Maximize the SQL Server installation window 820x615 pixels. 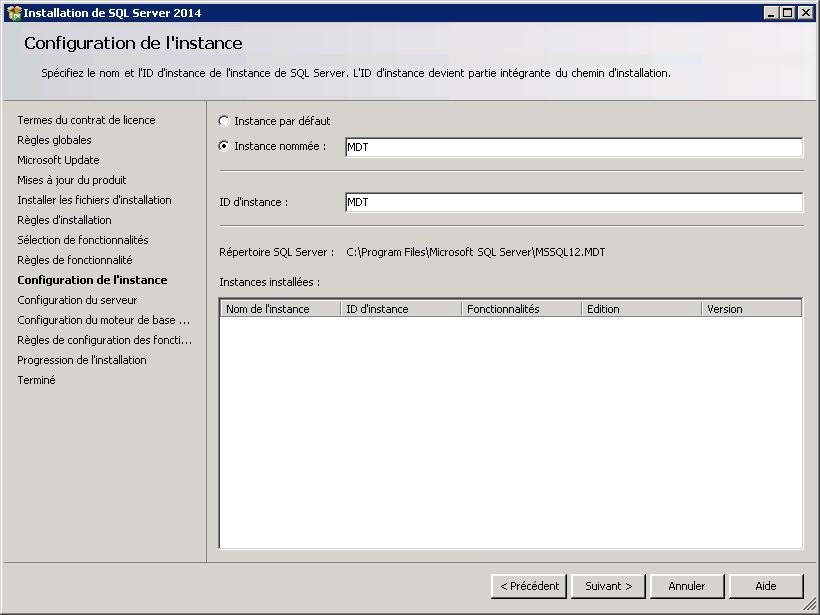(788, 13)
